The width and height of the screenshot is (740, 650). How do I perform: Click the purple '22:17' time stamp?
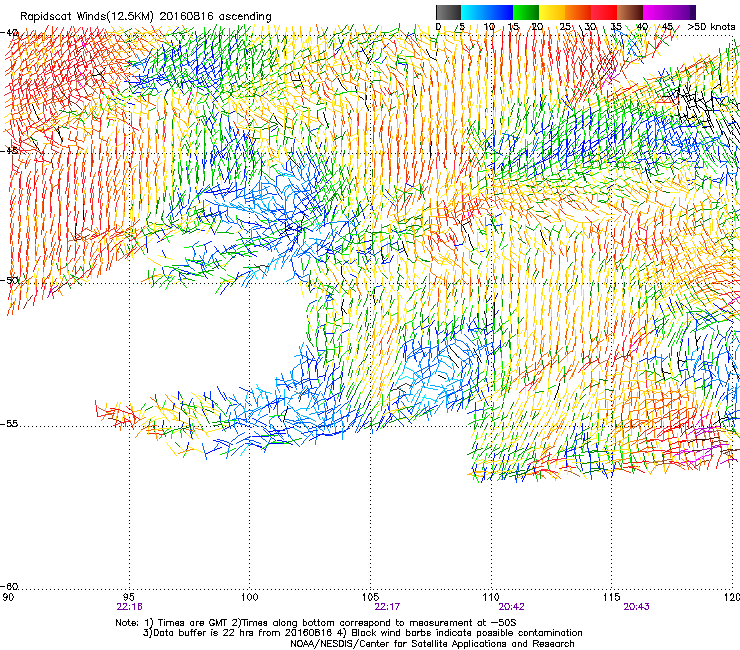[387, 607]
